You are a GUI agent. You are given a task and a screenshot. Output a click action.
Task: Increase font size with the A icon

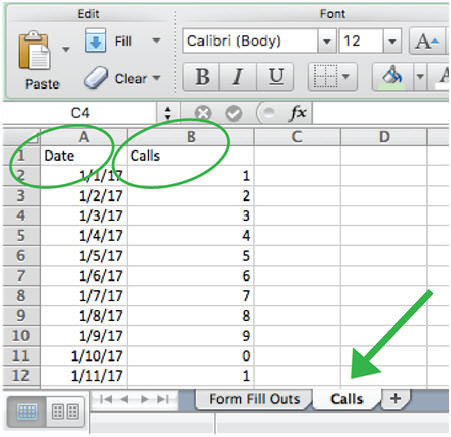coord(427,41)
